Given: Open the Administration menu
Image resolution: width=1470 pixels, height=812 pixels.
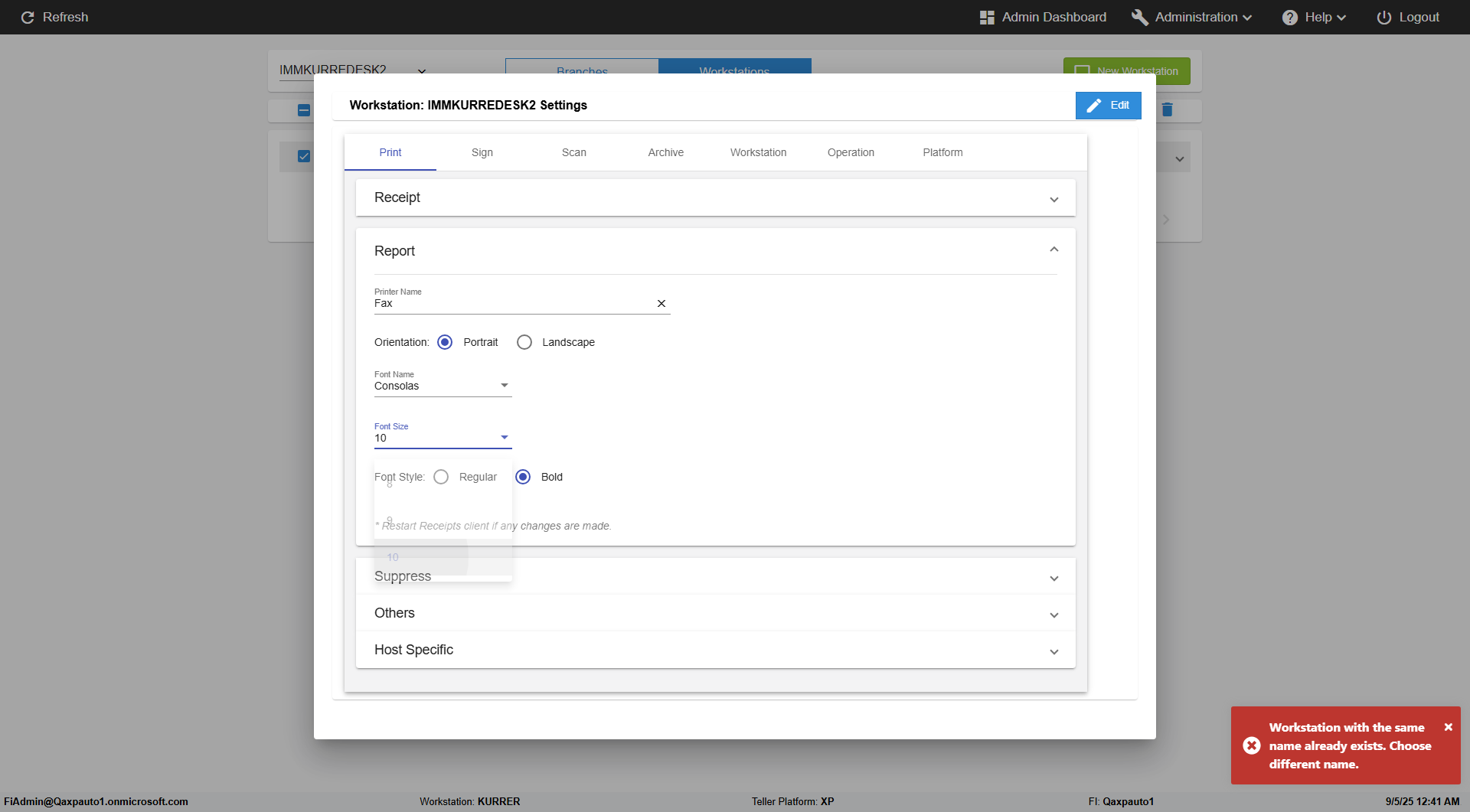Looking at the screenshot, I should pyautogui.click(x=1192, y=17).
